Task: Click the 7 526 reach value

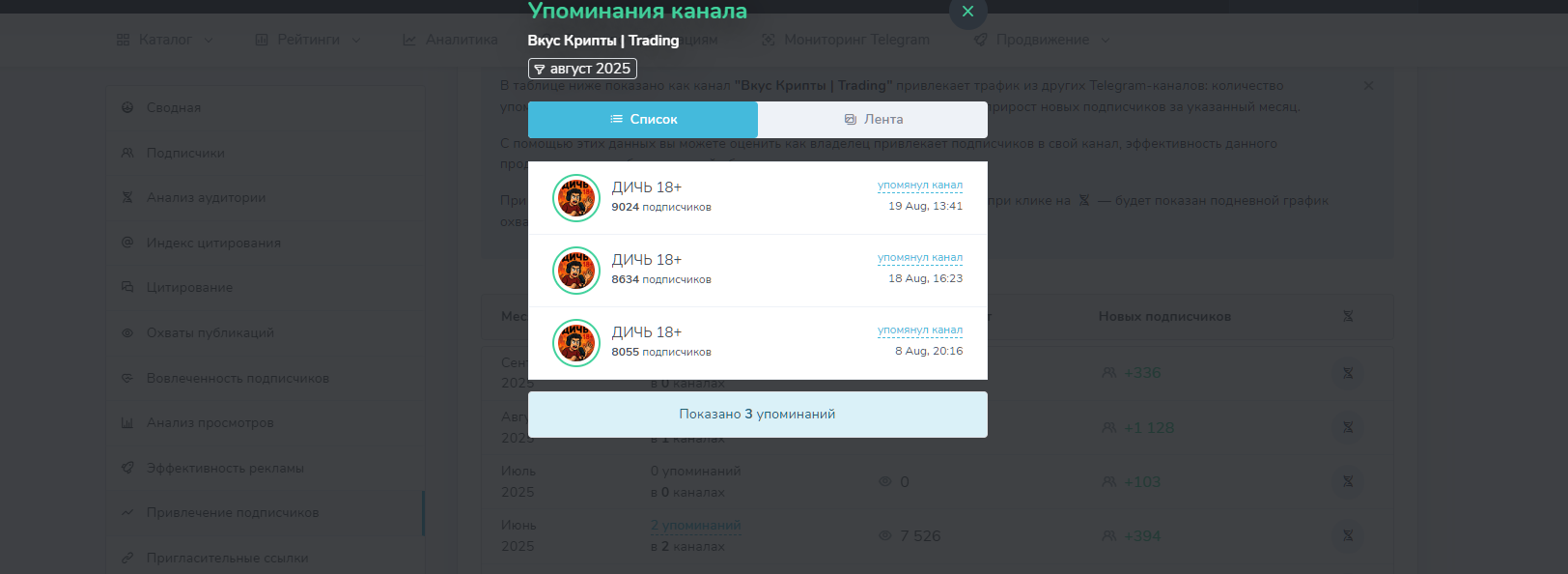Action: coord(920,535)
